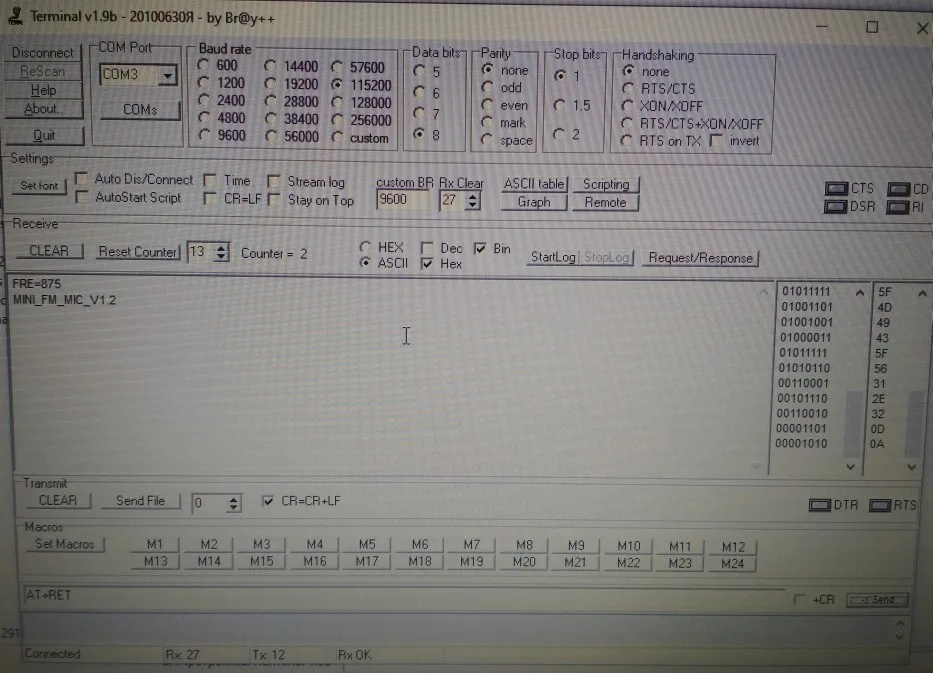Select 9600 baud rate
The width and height of the screenshot is (933, 673).
205,136
